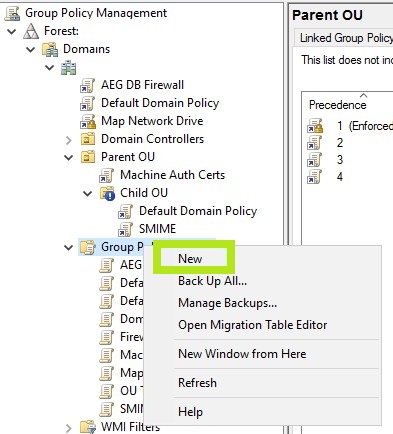Select the Forest triangle icon
Viewport: 393px width, 434px height.
pyautogui.click(x=31, y=31)
